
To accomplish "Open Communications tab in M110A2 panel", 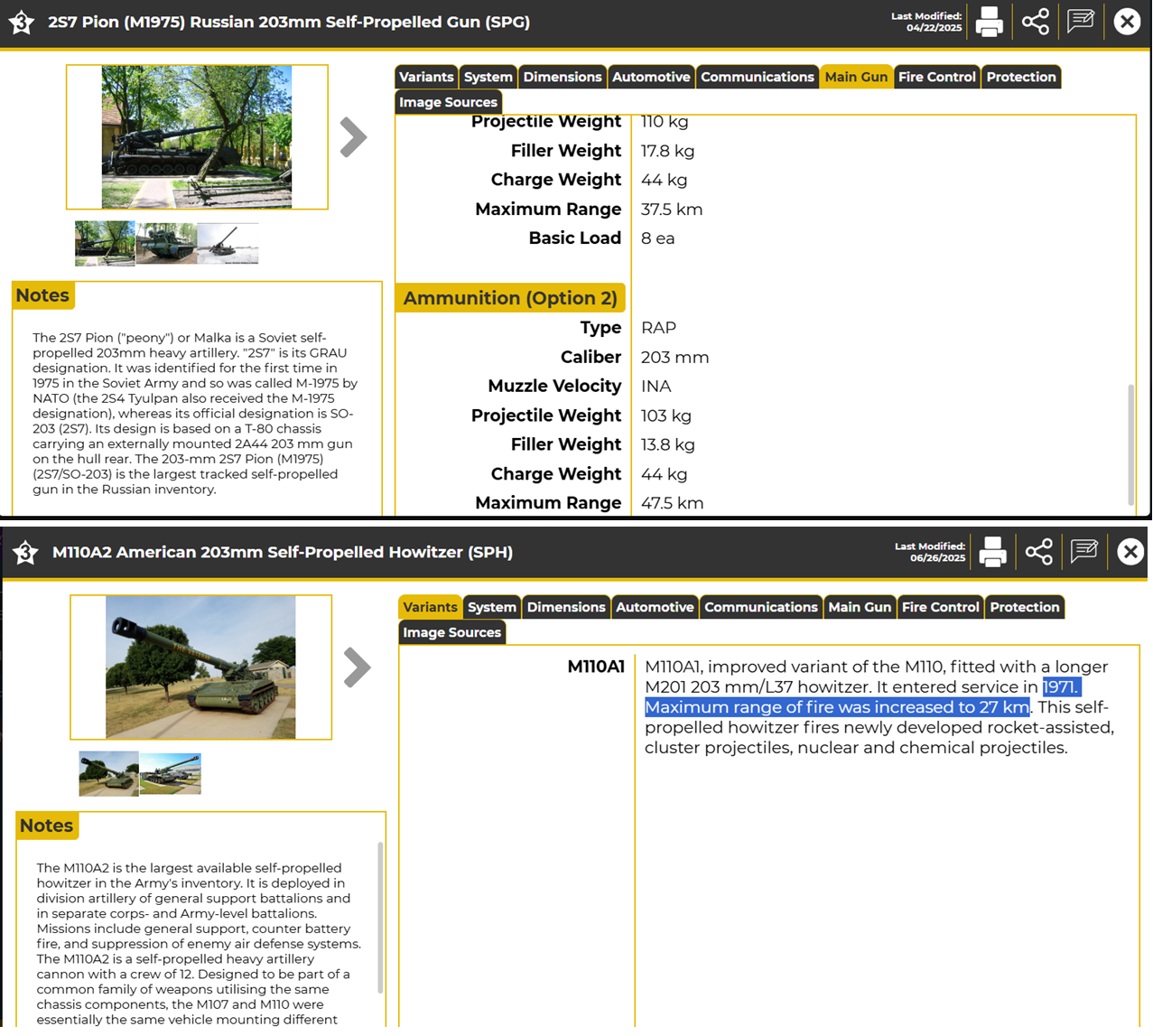I will pyautogui.click(x=761, y=607).
